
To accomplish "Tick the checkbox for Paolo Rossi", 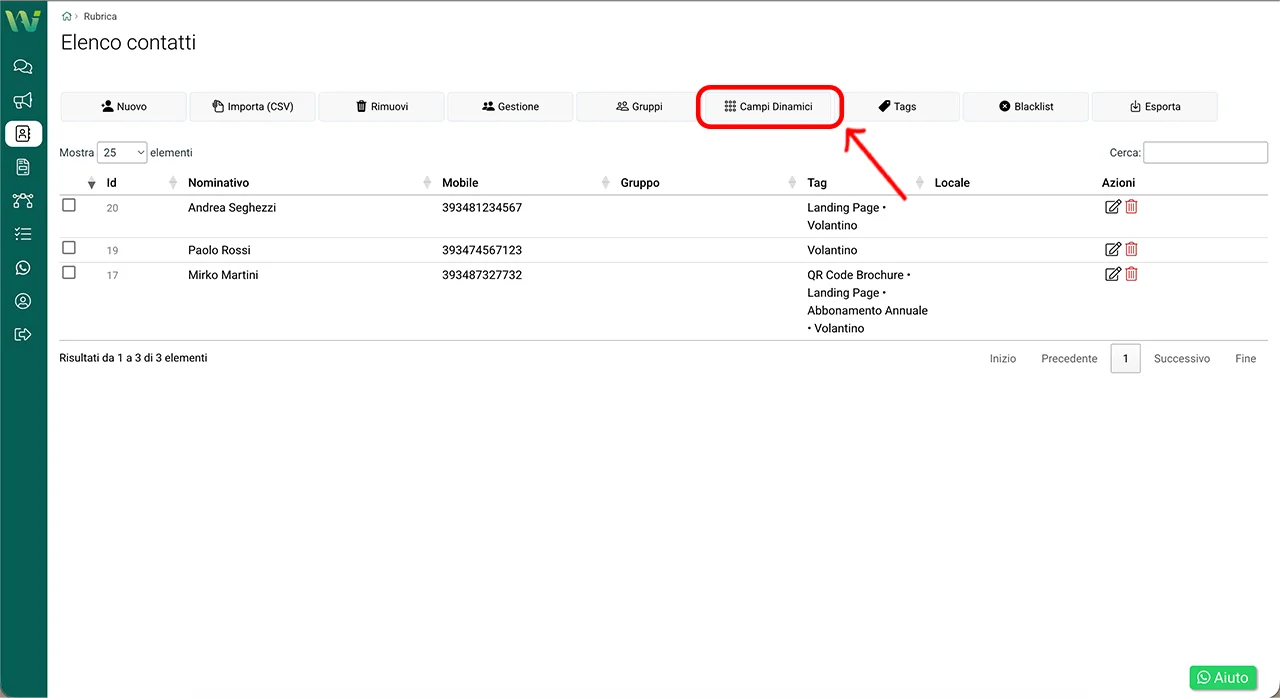I will coord(69,248).
